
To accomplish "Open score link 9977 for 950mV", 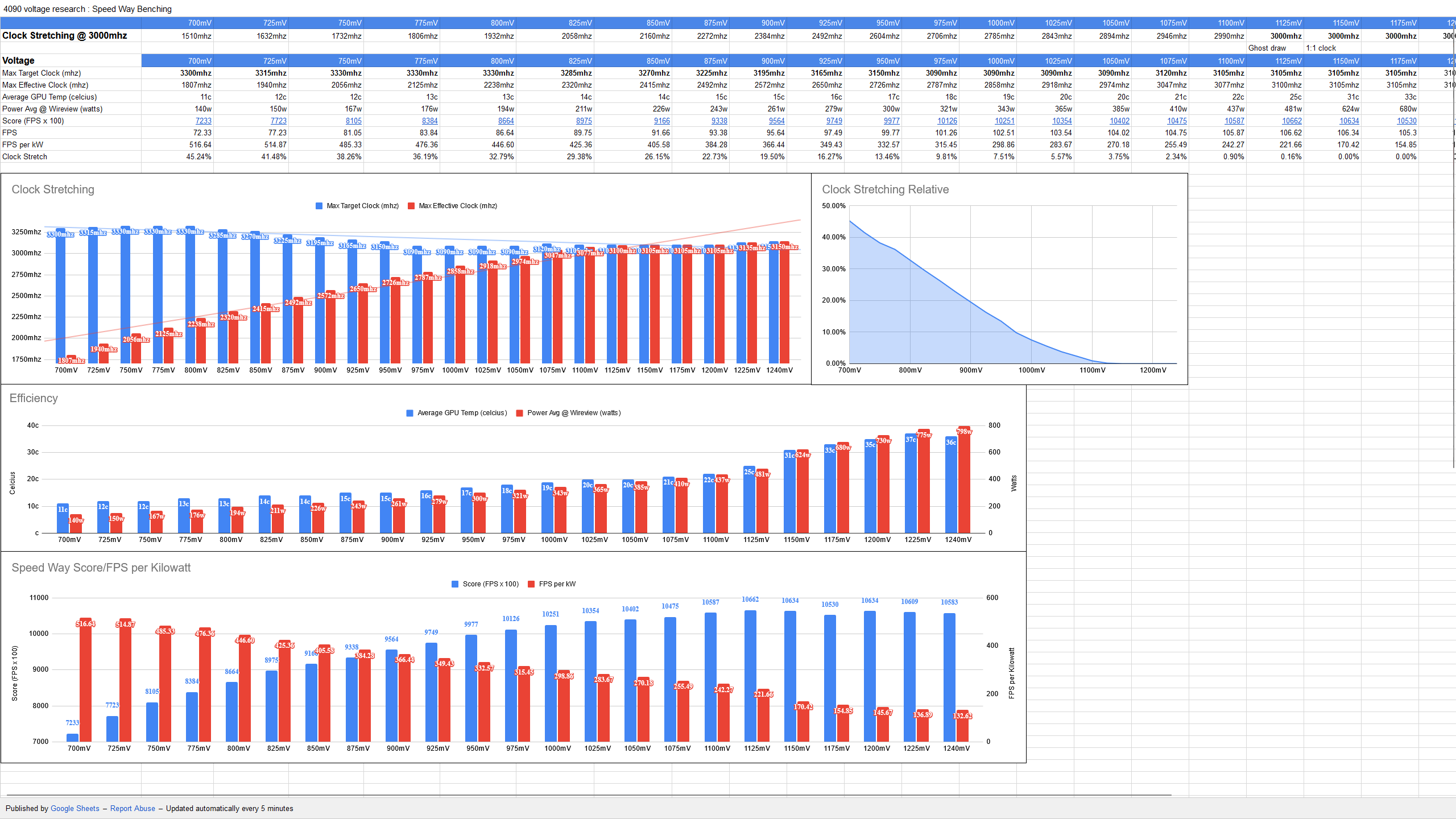I will pyautogui.click(x=891, y=121).
